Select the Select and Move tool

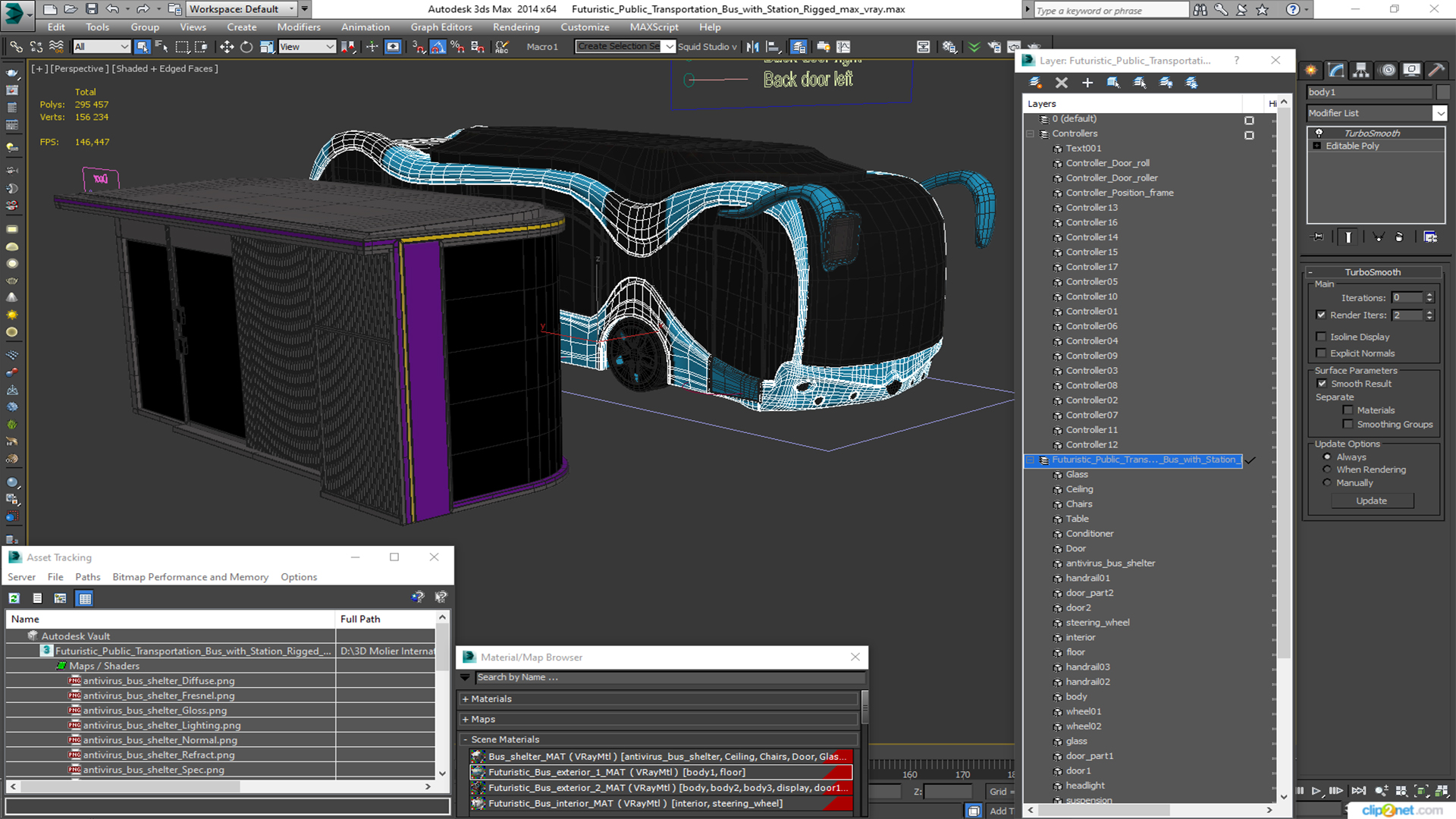click(x=227, y=47)
